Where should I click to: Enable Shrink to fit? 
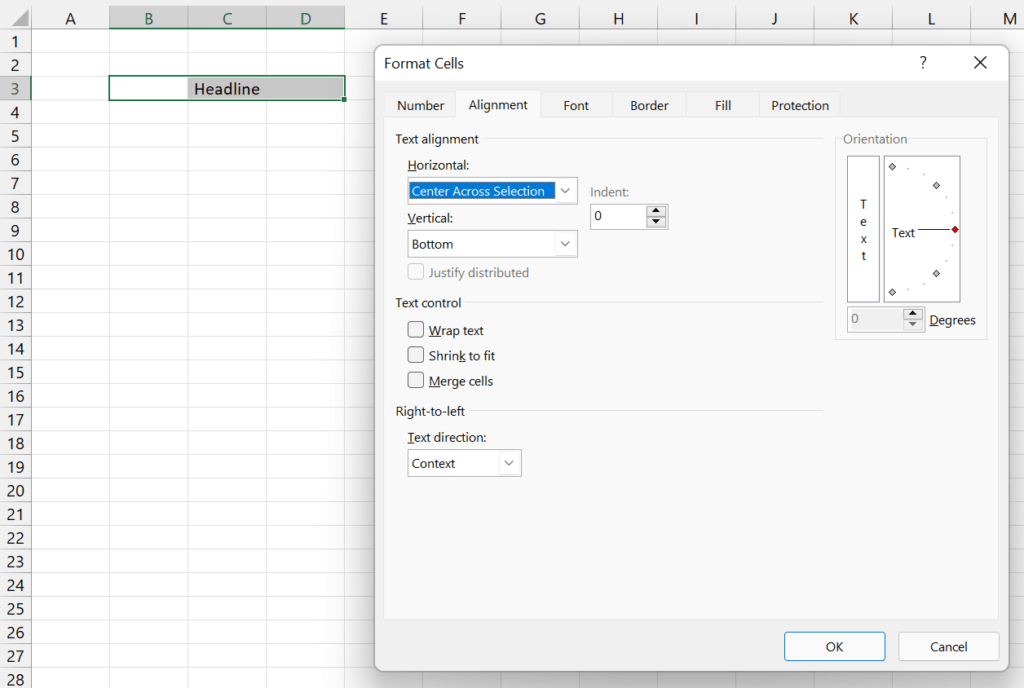click(x=416, y=355)
